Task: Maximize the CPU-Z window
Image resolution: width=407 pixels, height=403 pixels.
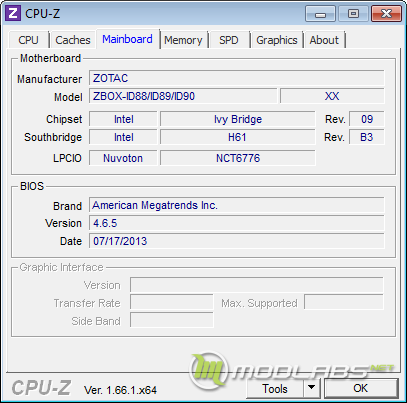Action: coord(353,14)
